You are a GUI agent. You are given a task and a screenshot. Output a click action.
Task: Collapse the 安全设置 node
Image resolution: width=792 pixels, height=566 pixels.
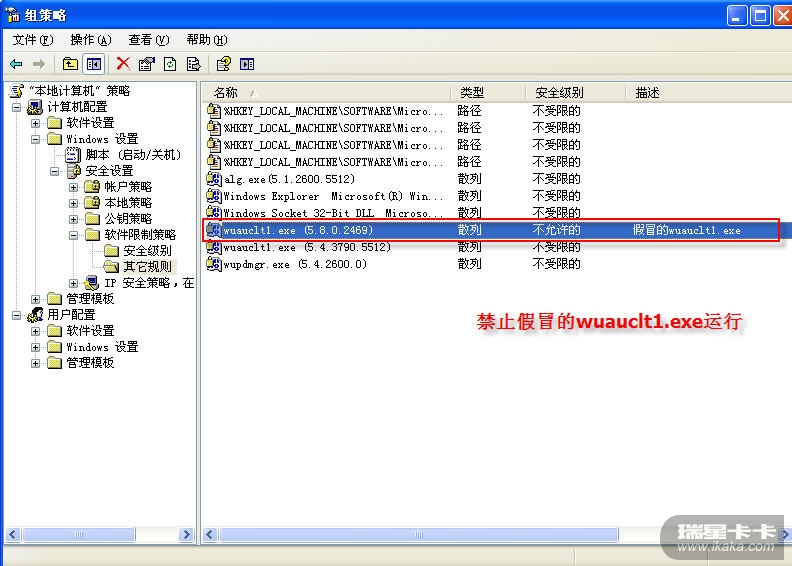(x=55, y=171)
